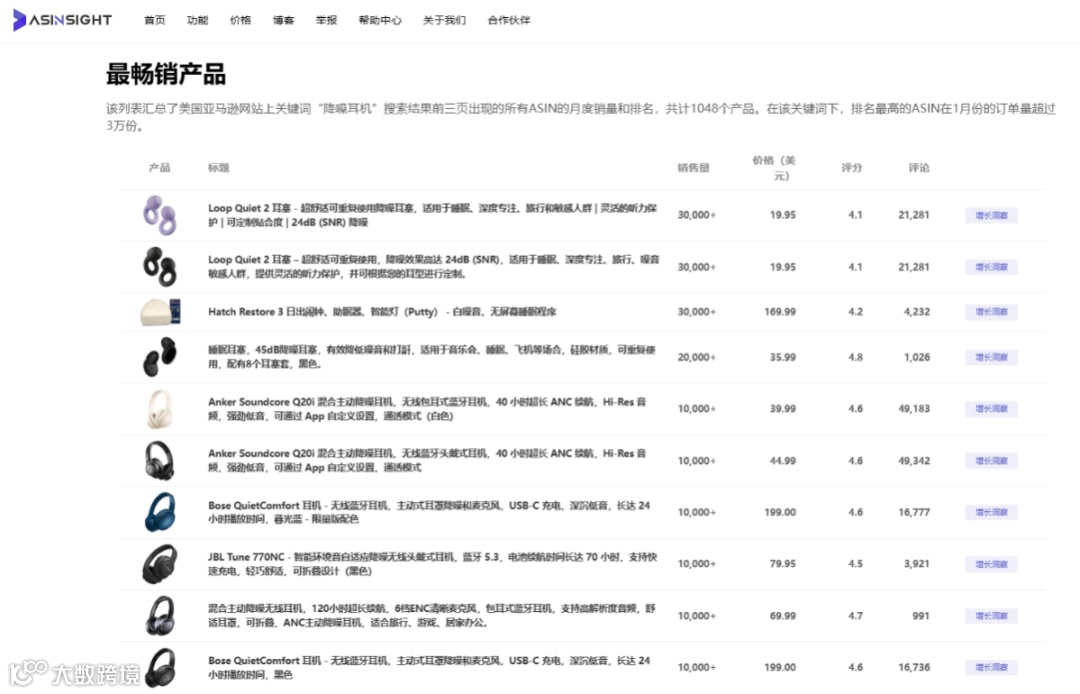Click the 16,736 reviews cell

tap(914, 667)
